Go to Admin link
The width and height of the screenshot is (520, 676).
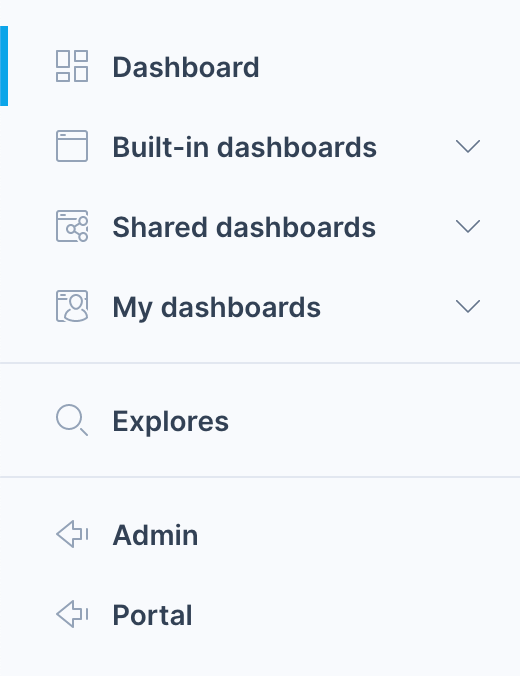[x=155, y=535]
